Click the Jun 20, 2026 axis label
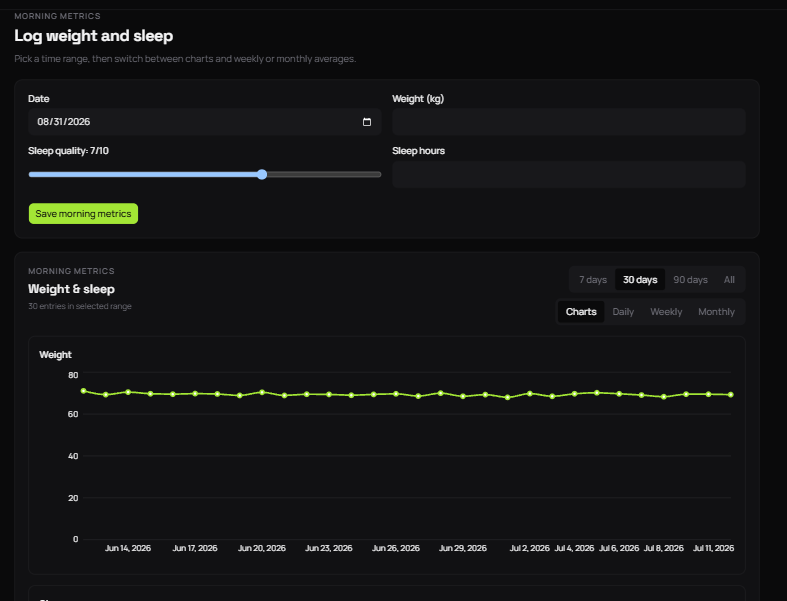The height and width of the screenshot is (601, 787). pyautogui.click(x=261, y=548)
